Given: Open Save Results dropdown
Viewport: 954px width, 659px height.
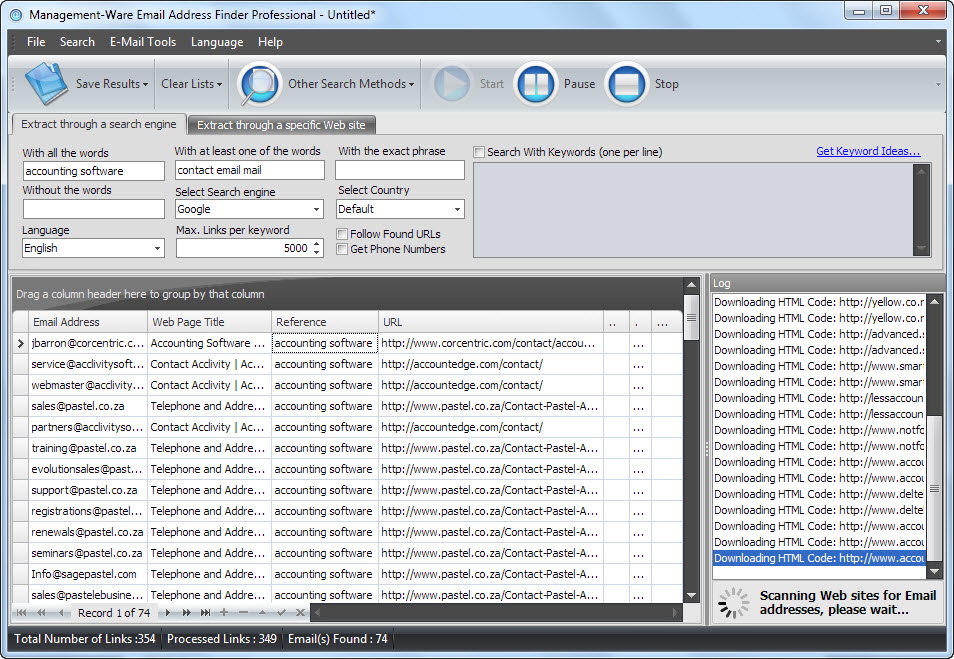Looking at the screenshot, I should (145, 85).
